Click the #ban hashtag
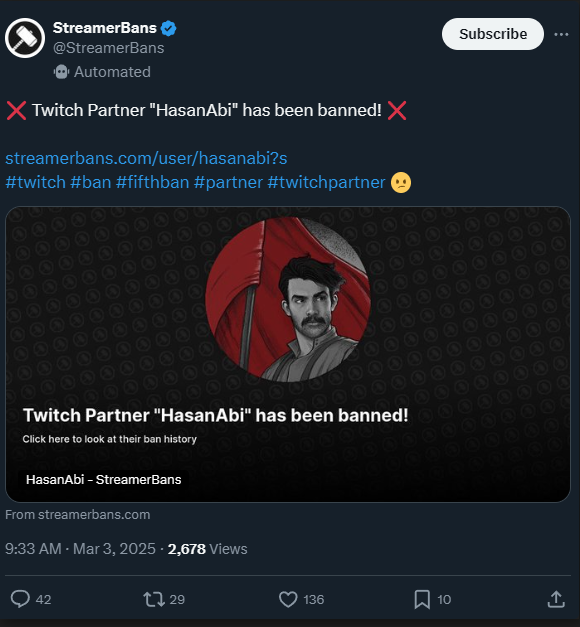 click(91, 182)
